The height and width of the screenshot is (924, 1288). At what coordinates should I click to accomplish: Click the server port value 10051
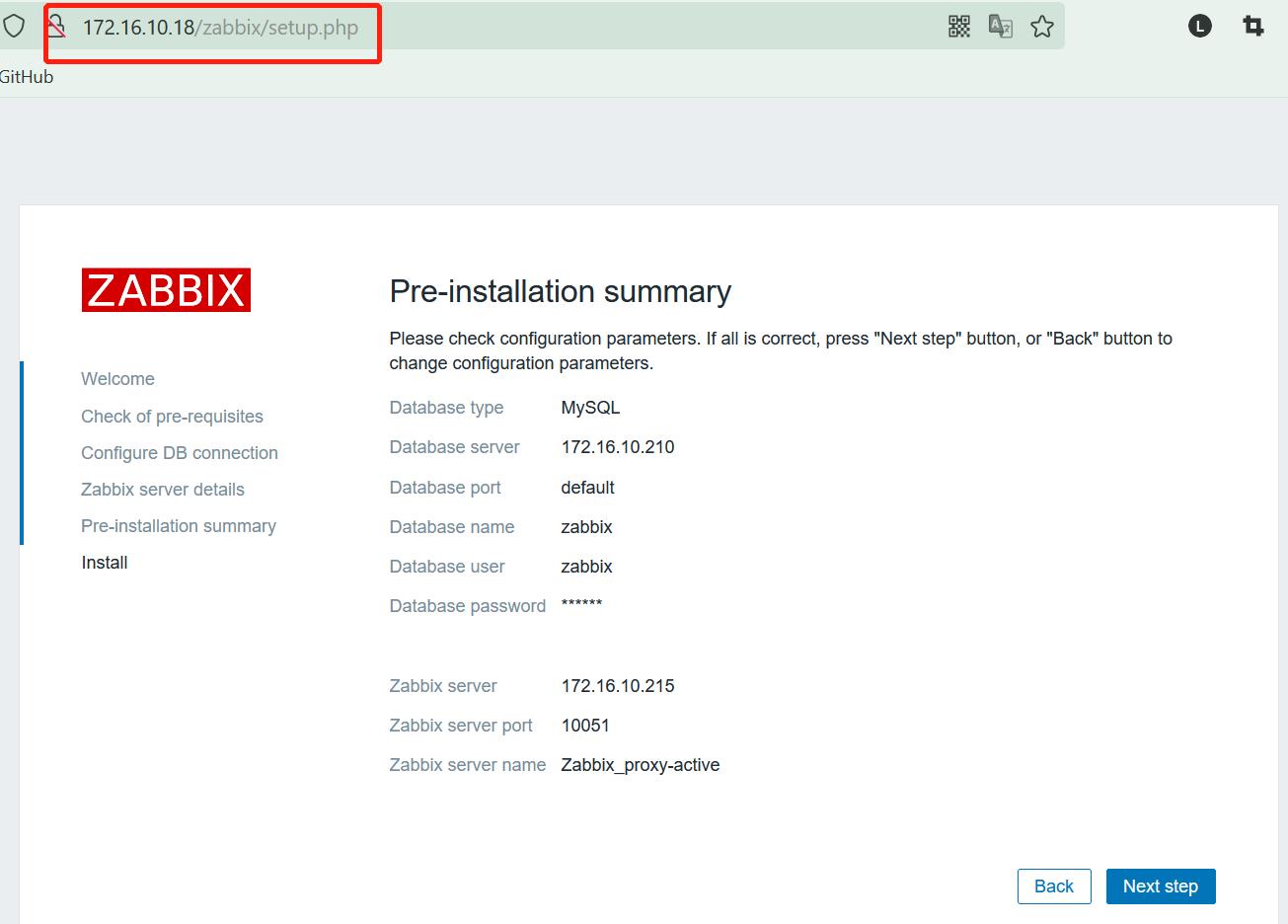(x=585, y=726)
